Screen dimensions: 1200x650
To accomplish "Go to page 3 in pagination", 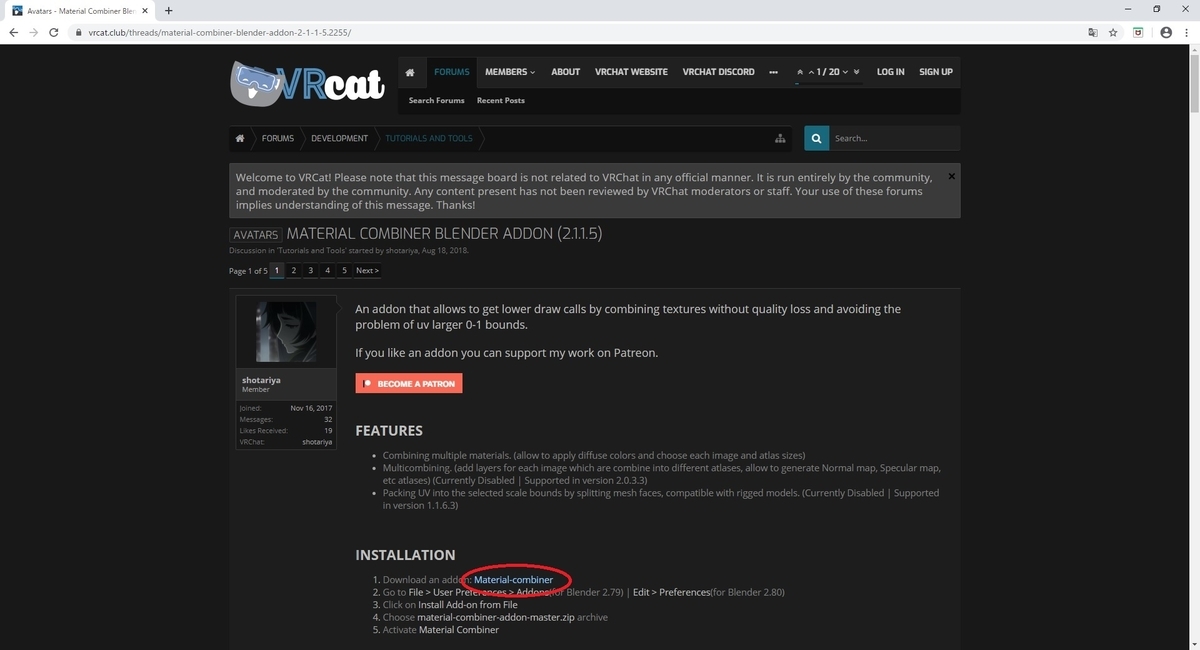I will 311,270.
